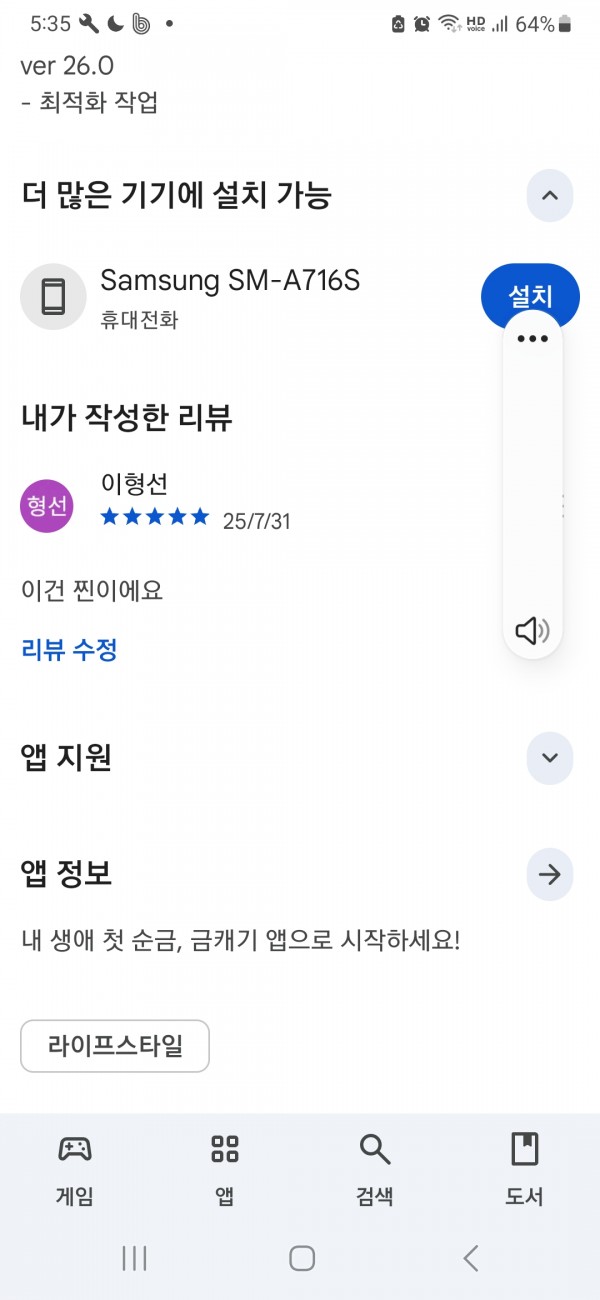Collapse the 더 많은 기기에 설치 가능 section

pyautogui.click(x=549, y=196)
